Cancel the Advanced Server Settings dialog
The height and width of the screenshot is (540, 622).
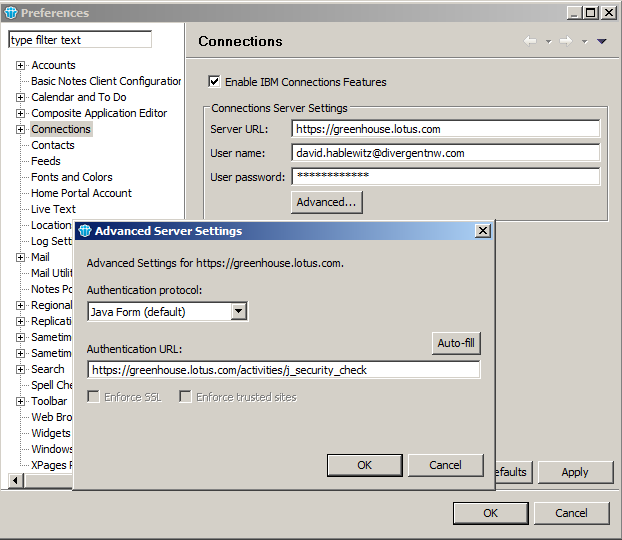(x=445, y=465)
